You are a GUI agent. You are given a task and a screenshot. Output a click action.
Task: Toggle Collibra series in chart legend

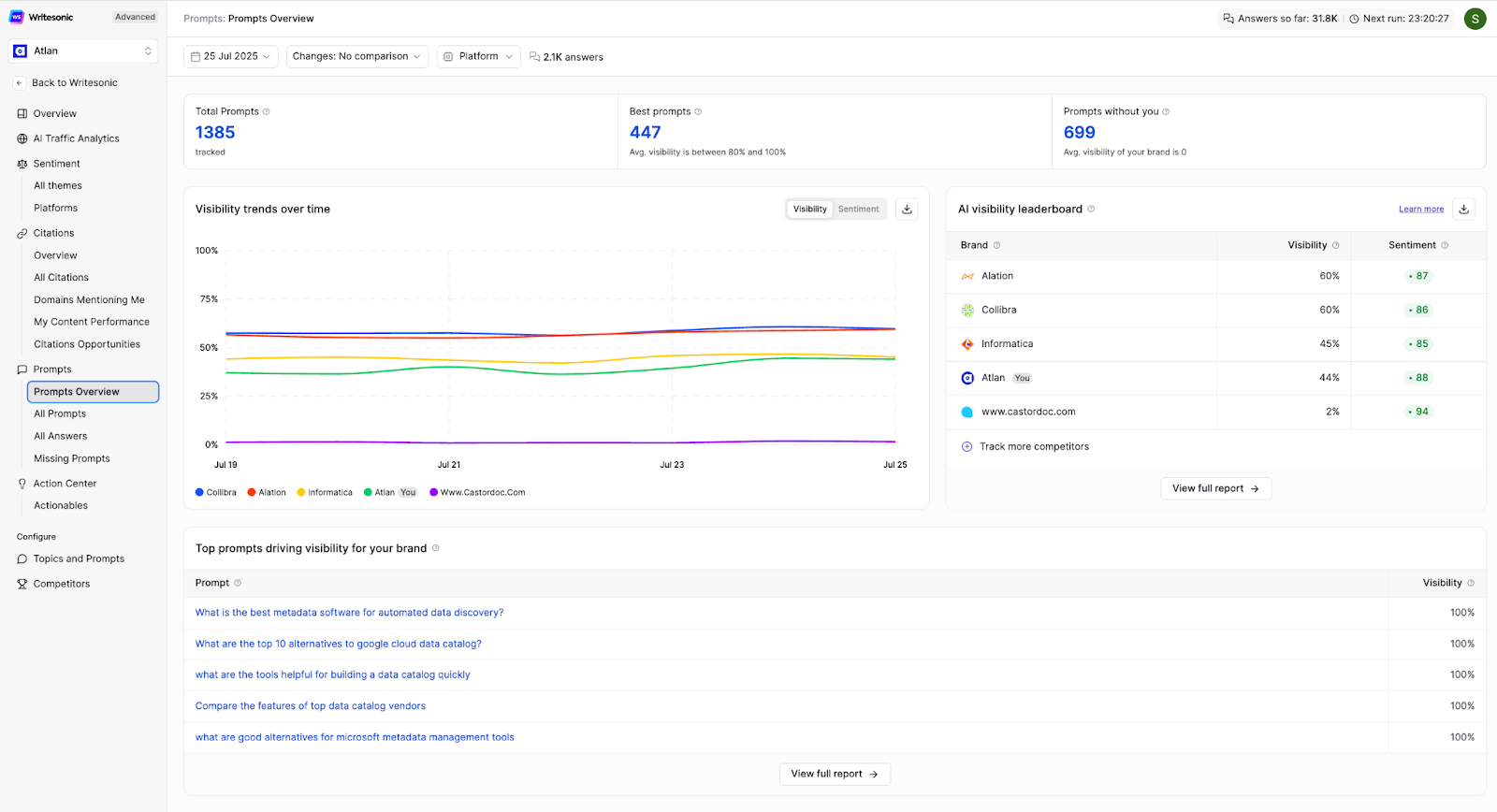216,492
